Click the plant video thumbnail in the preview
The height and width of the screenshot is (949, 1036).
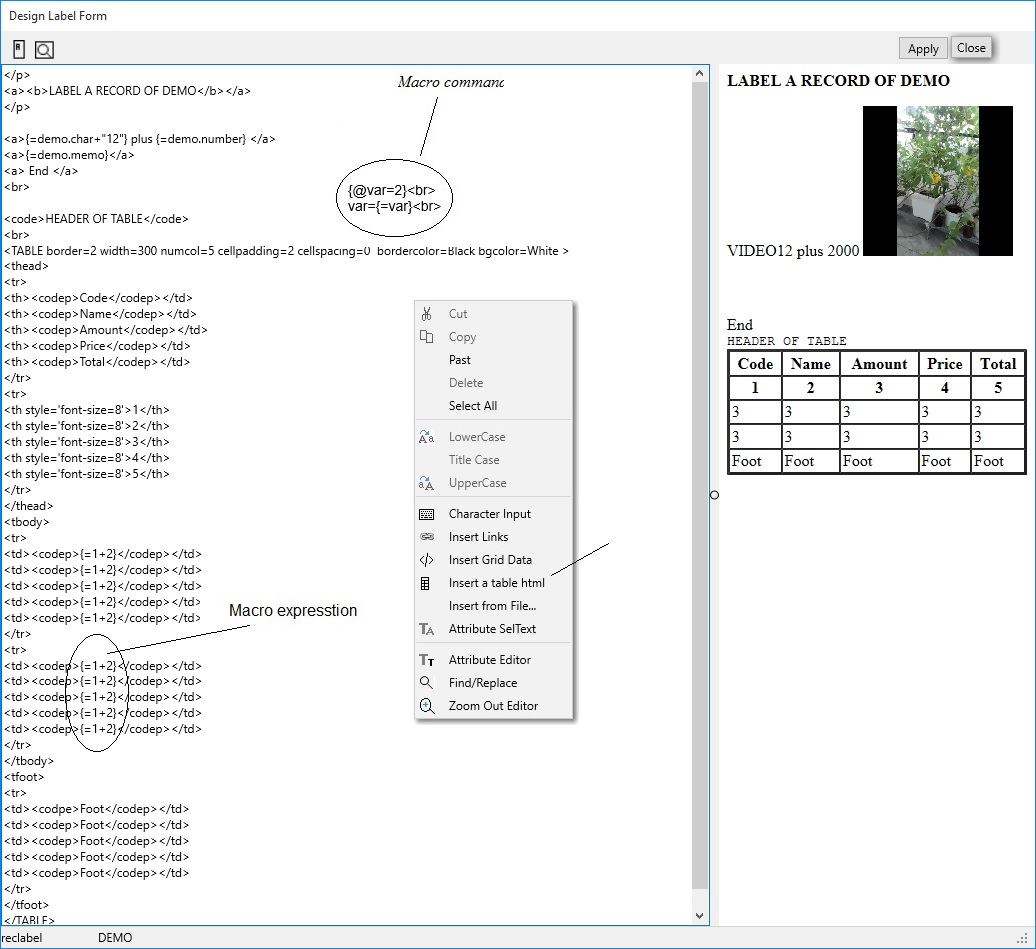click(x=937, y=181)
